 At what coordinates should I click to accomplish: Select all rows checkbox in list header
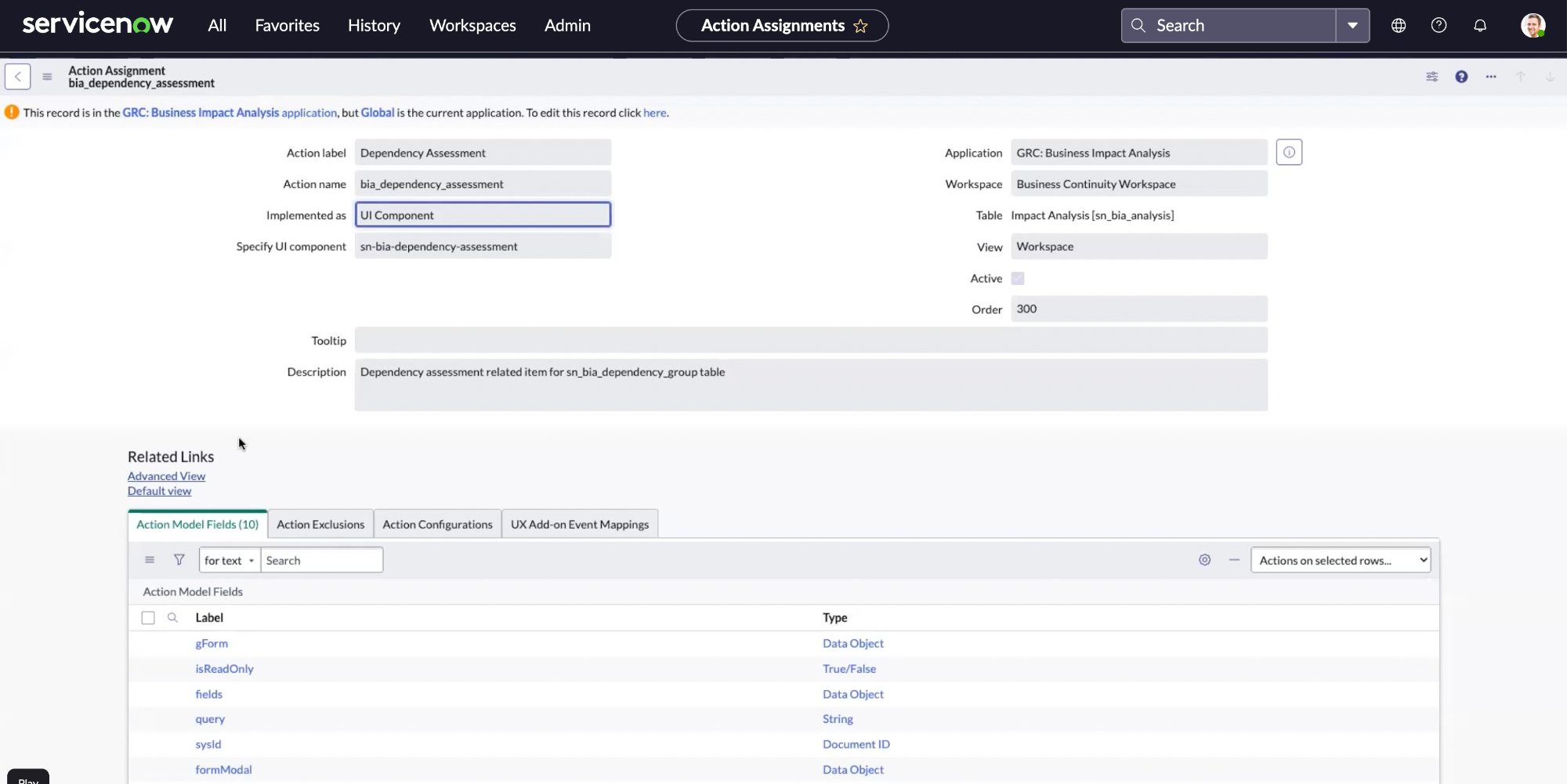pos(148,618)
